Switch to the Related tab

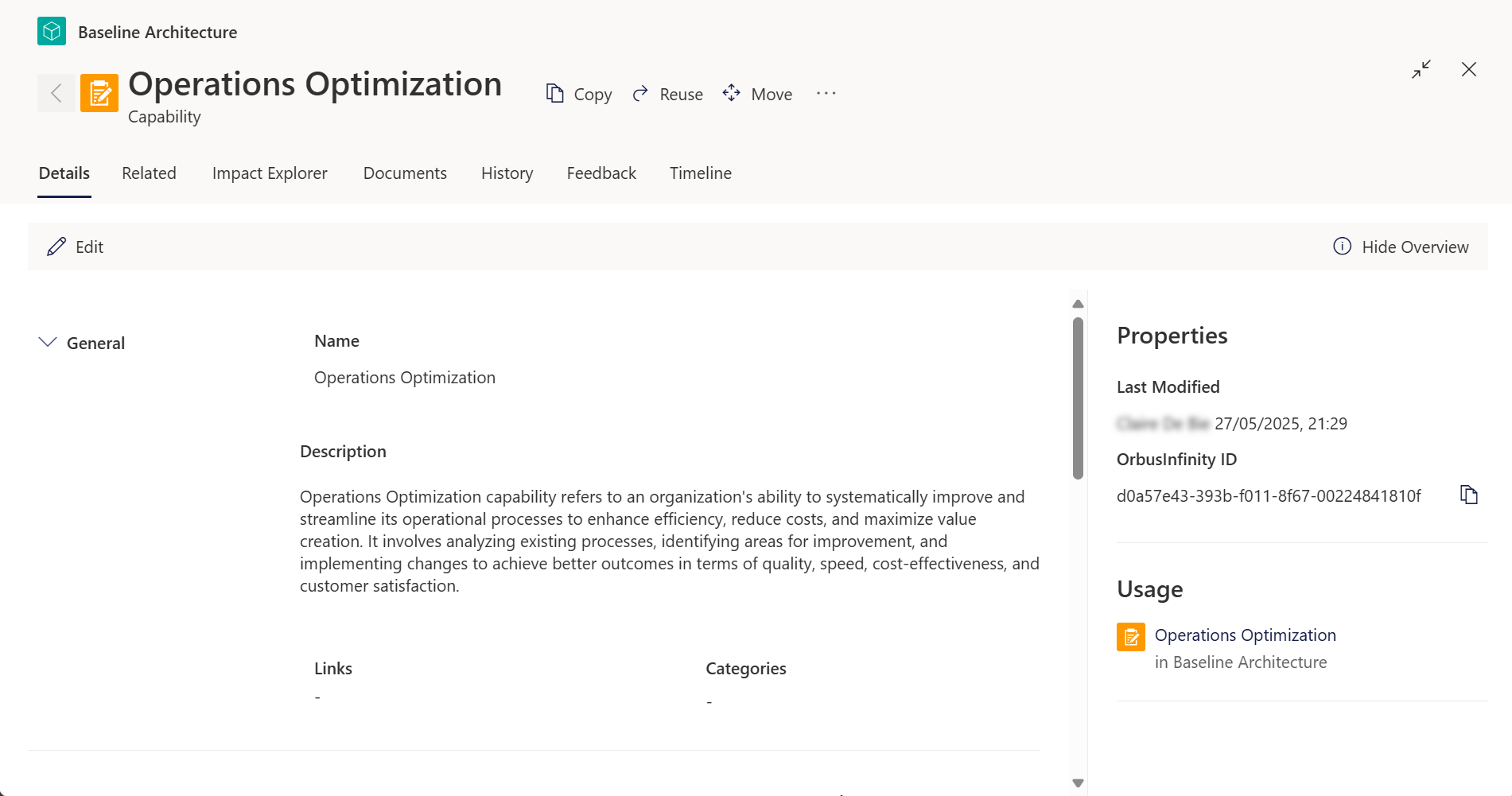click(149, 173)
